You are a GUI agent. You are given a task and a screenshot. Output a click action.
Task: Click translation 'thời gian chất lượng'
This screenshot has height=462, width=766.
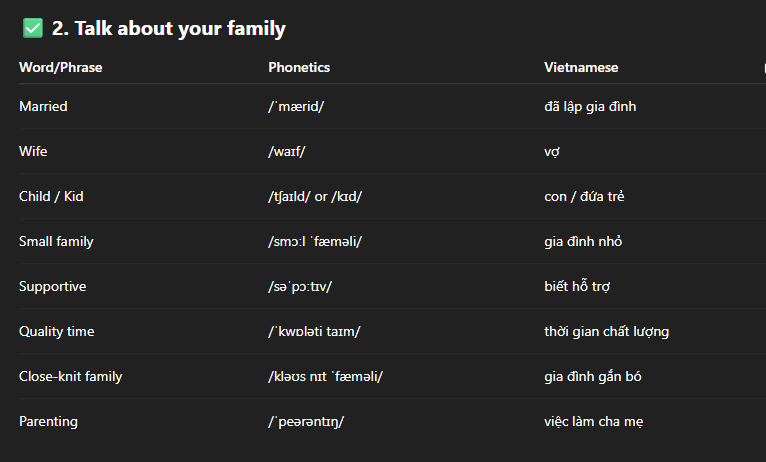[x=607, y=332]
